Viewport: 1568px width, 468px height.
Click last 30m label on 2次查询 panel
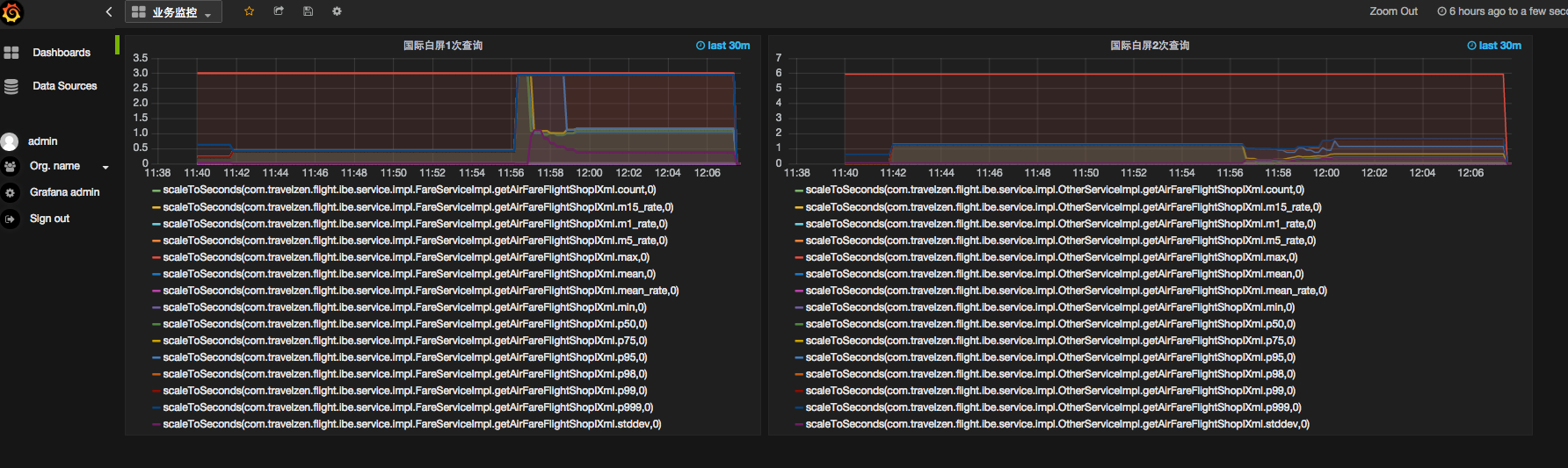coord(1494,46)
